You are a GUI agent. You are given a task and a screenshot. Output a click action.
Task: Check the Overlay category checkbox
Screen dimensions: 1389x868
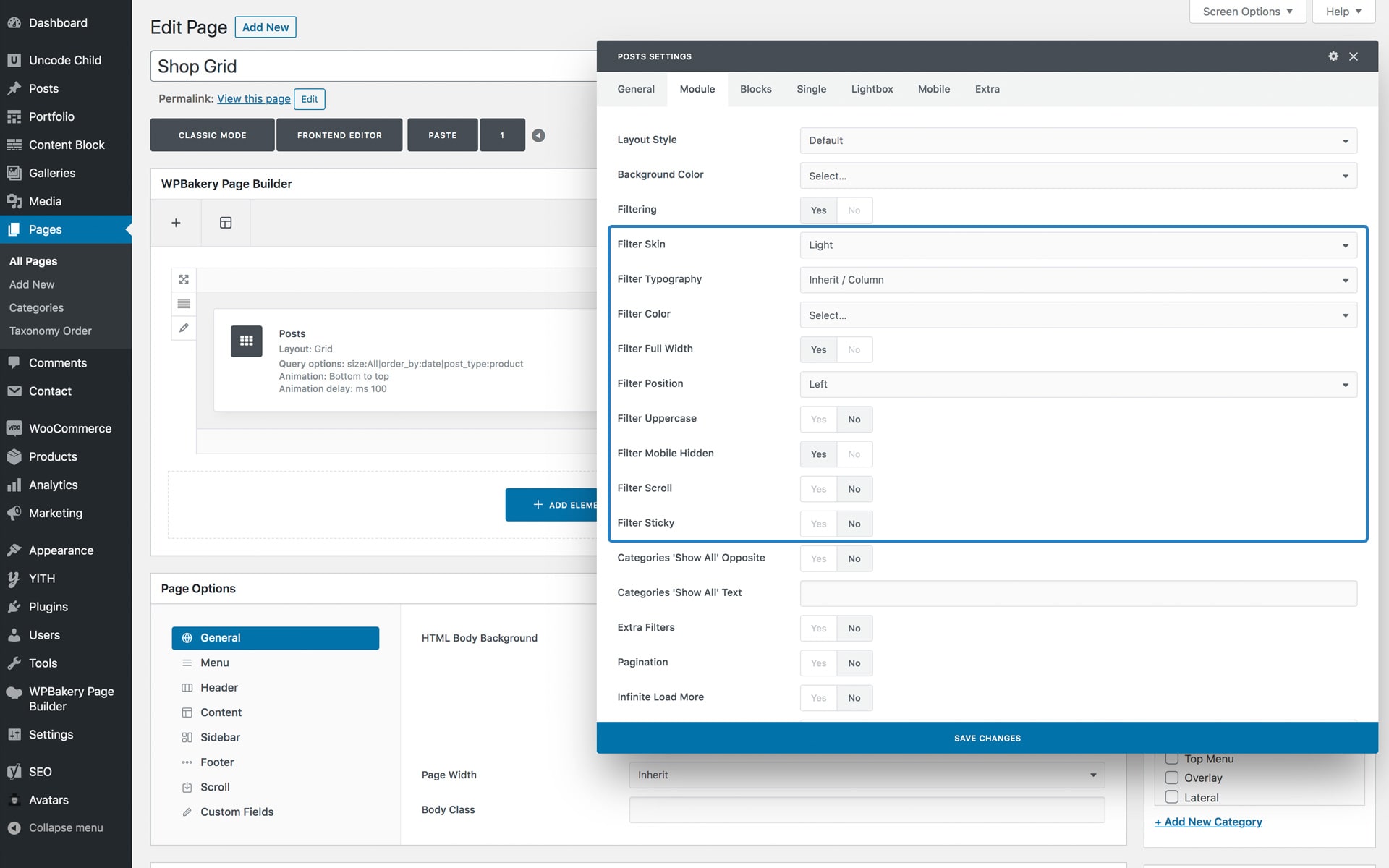[x=1172, y=778]
